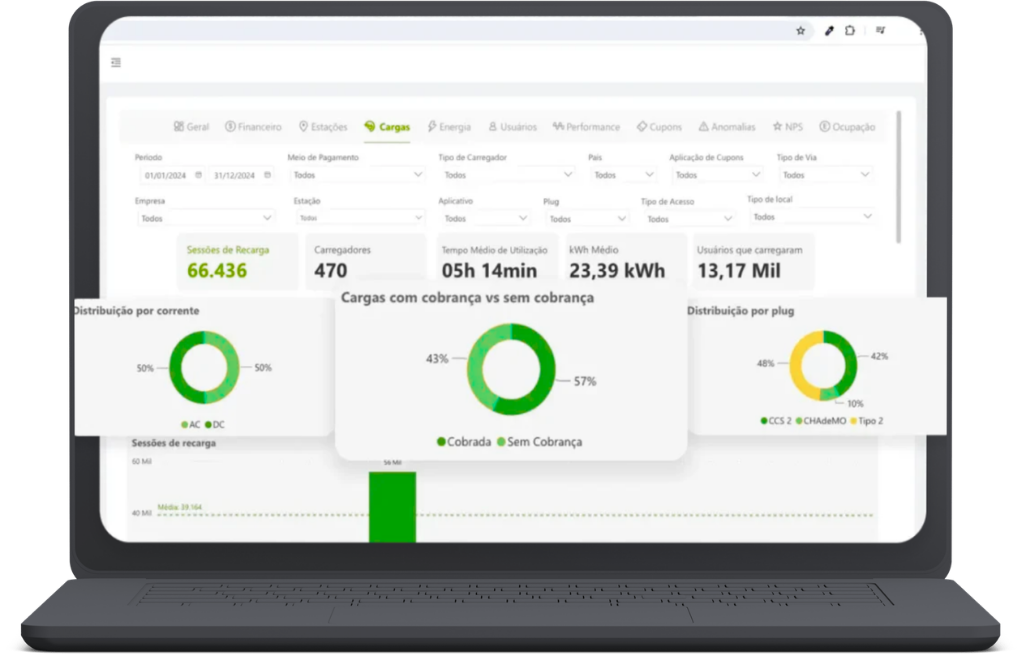Image resolution: width=1022 pixels, height=655 pixels.
Task: Switch to the Financeiro tab
Action: (x=254, y=126)
